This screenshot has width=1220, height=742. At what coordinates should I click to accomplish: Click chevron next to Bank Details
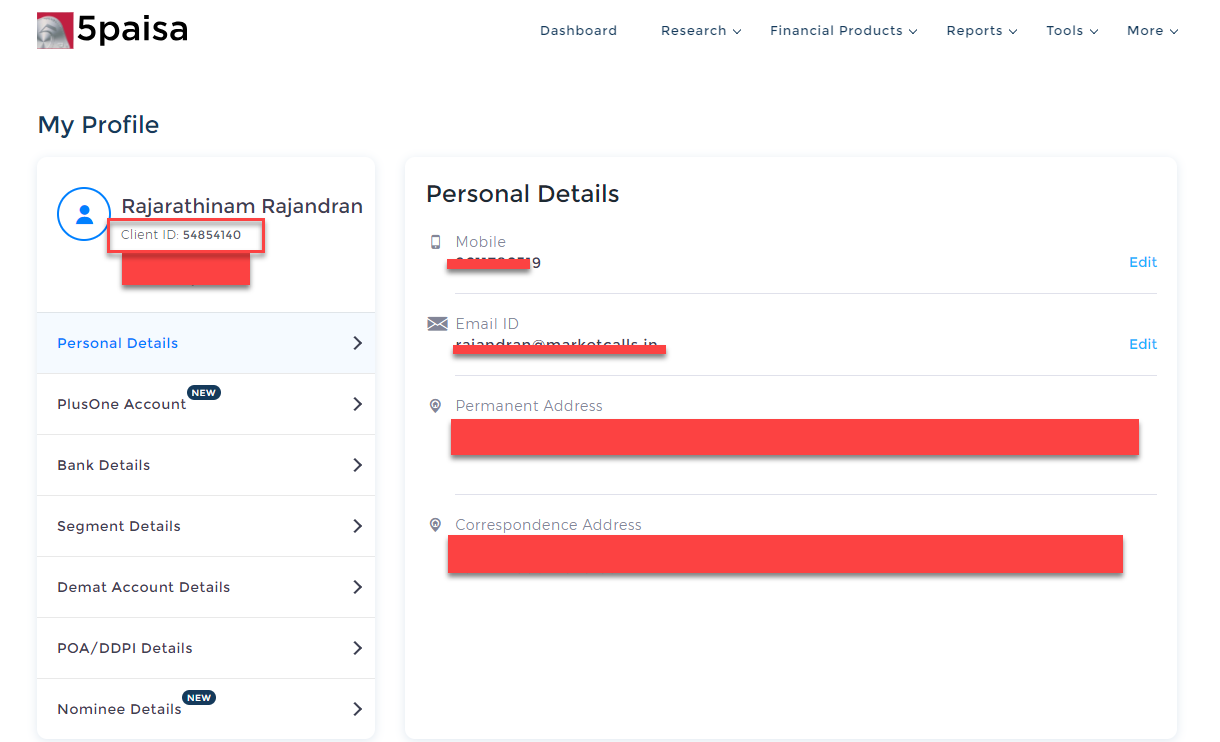(x=357, y=465)
